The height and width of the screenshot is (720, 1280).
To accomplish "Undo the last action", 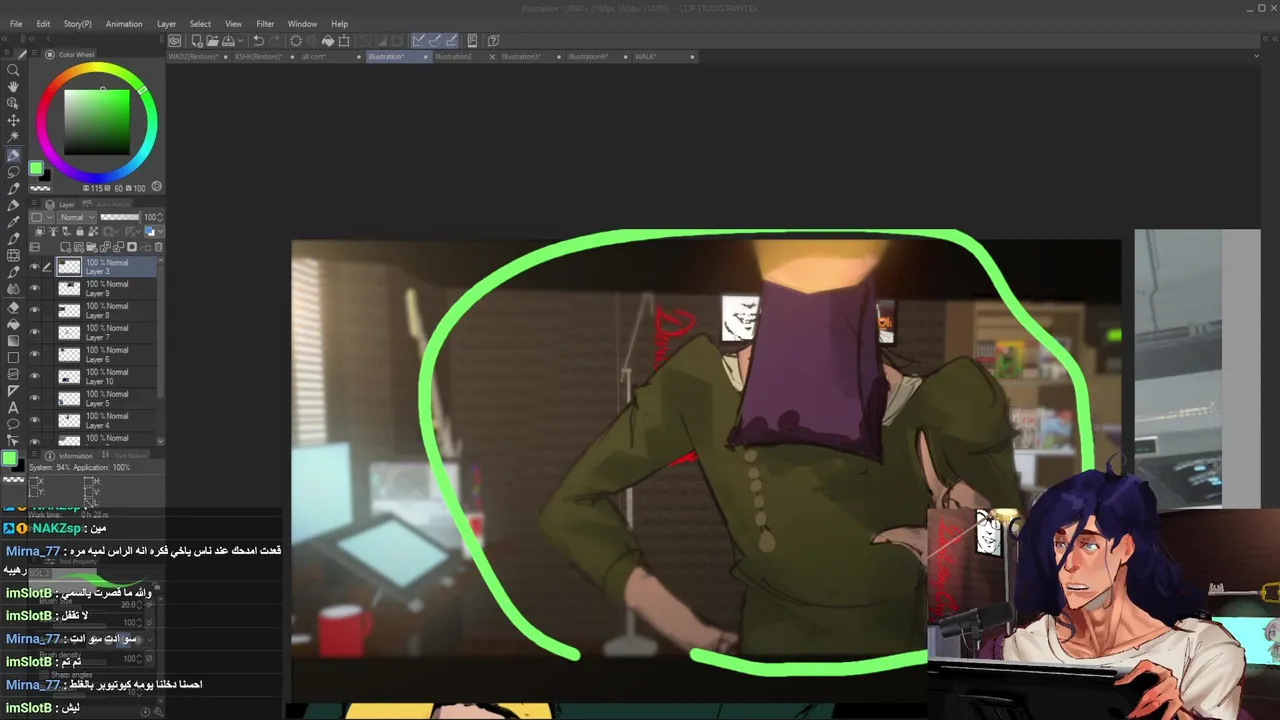I will [258, 41].
